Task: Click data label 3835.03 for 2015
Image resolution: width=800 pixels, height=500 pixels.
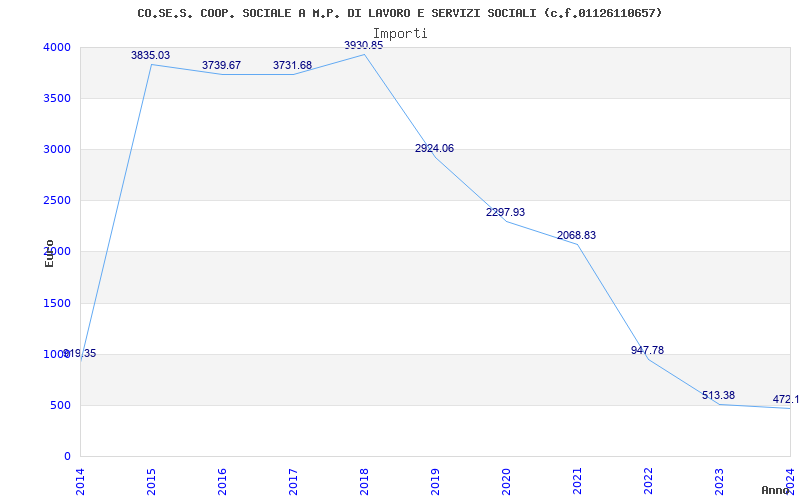Action: pos(151,56)
